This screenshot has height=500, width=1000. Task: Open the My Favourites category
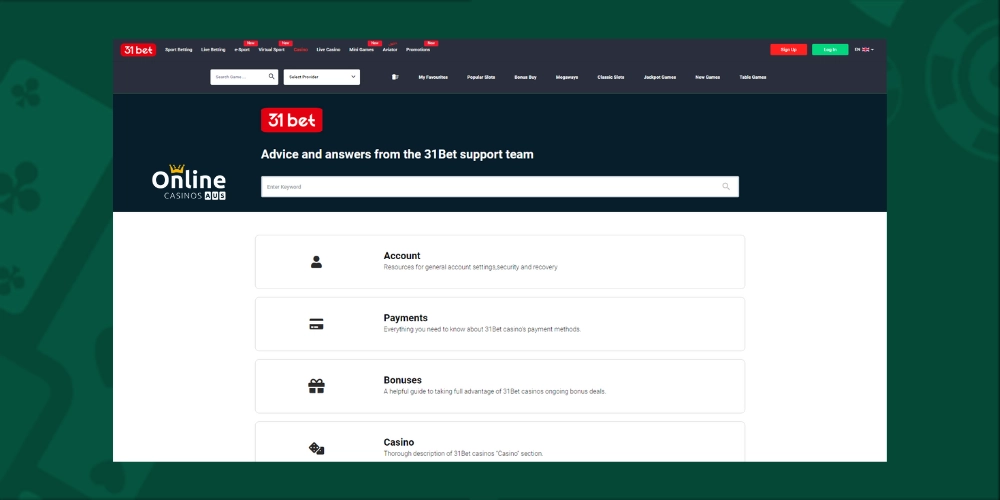point(433,77)
